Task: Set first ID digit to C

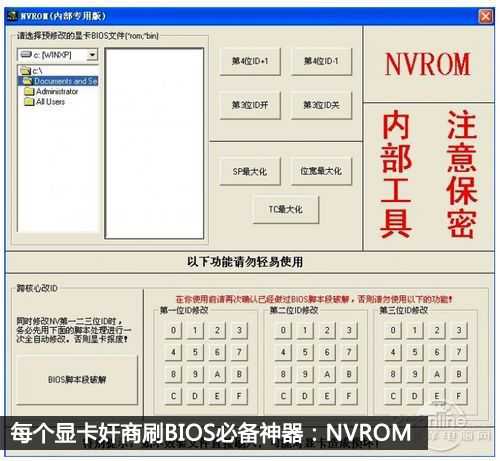Action: tap(173, 396)
